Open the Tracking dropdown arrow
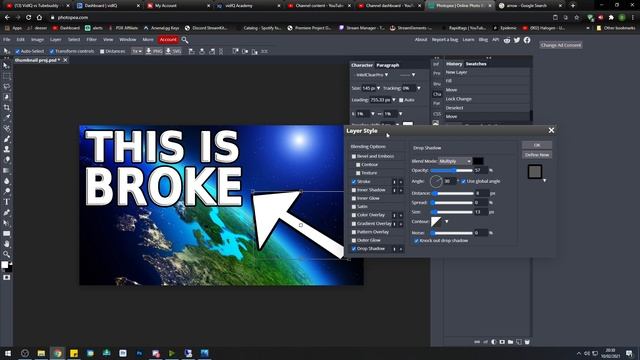 419,88
